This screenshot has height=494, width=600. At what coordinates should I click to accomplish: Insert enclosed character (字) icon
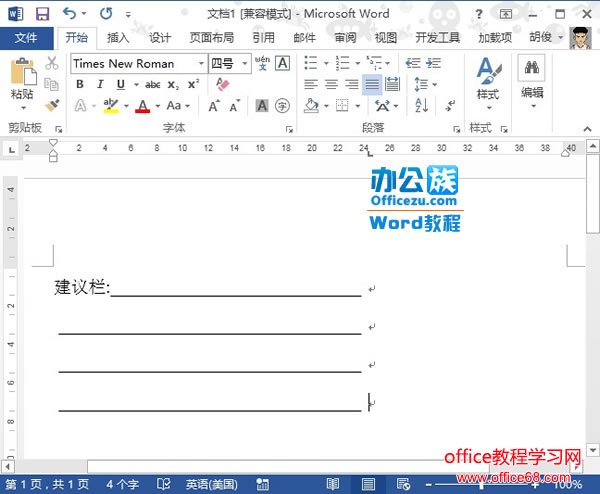[x=282, y=106]
